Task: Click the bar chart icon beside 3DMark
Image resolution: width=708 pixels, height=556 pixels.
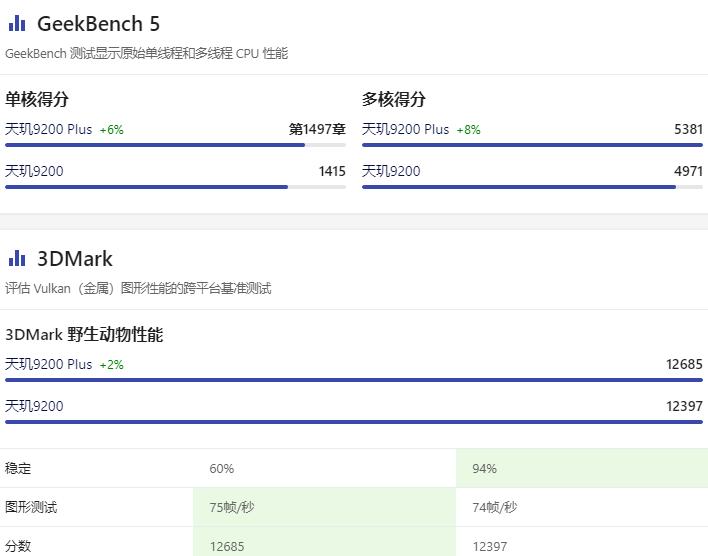Action: point(17,258)
